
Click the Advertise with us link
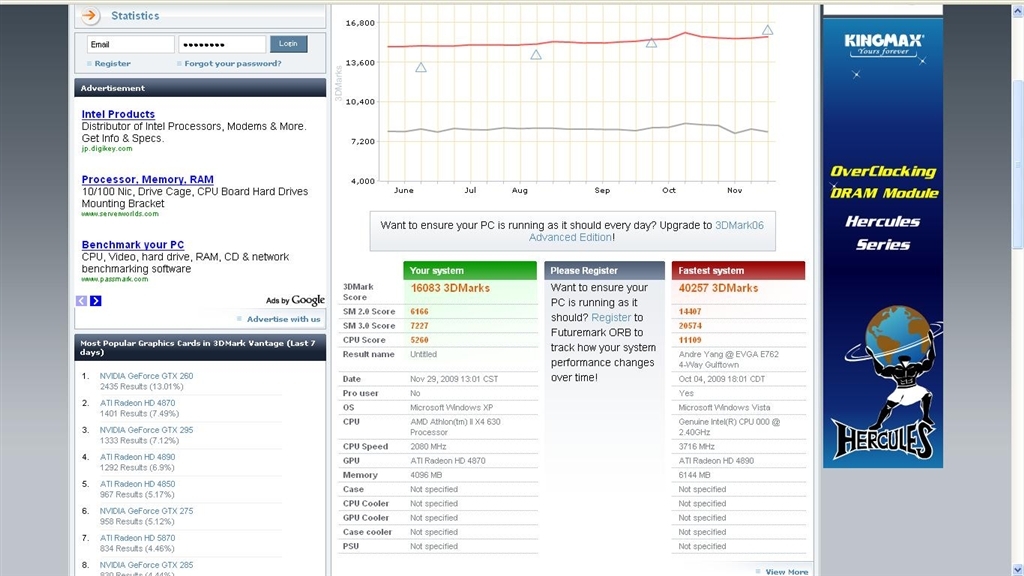pos(283,319)
